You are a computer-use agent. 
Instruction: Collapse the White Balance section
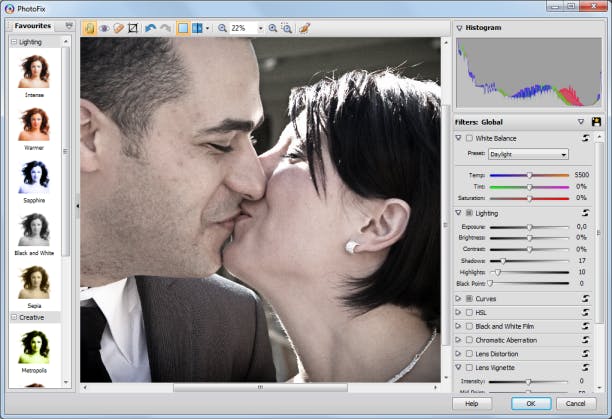coord(459,138)
